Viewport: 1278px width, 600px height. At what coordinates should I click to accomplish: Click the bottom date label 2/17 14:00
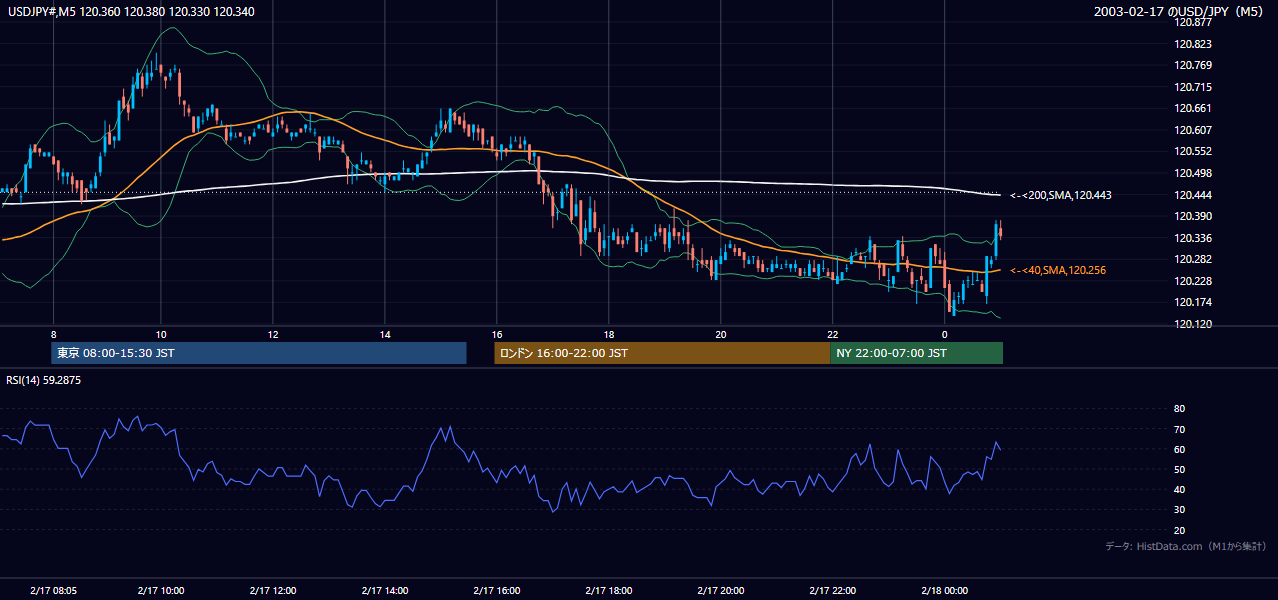pyautogui.click(x=385, y=591)
